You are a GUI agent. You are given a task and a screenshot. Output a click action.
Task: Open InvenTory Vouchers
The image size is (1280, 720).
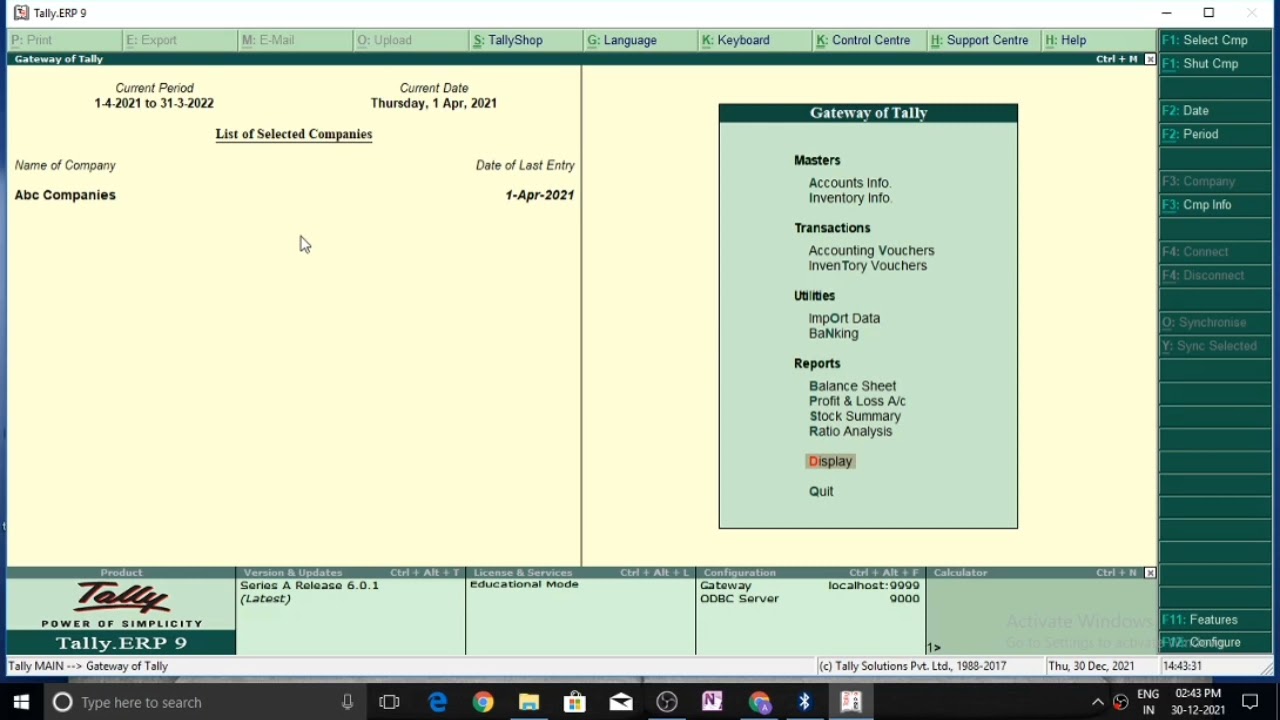(867, 266)
